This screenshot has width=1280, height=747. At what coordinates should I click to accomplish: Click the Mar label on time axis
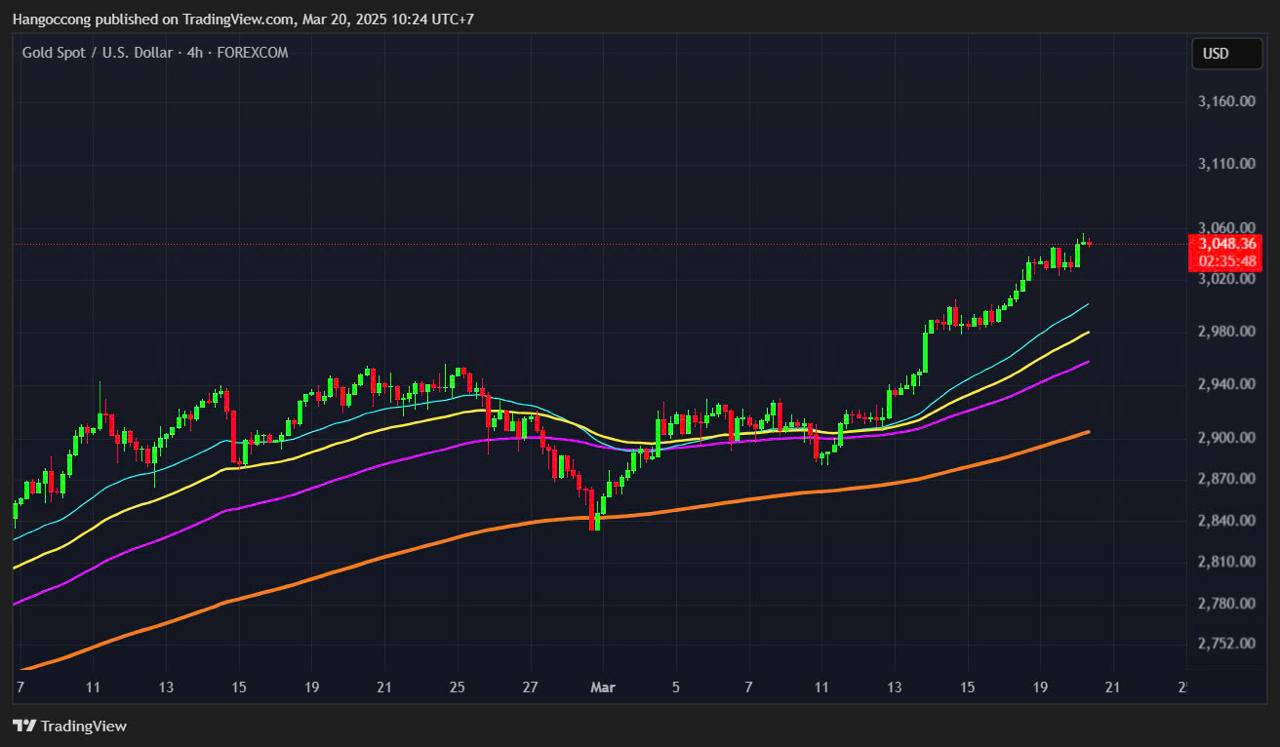pyautogui.click(x=603, y=687)
